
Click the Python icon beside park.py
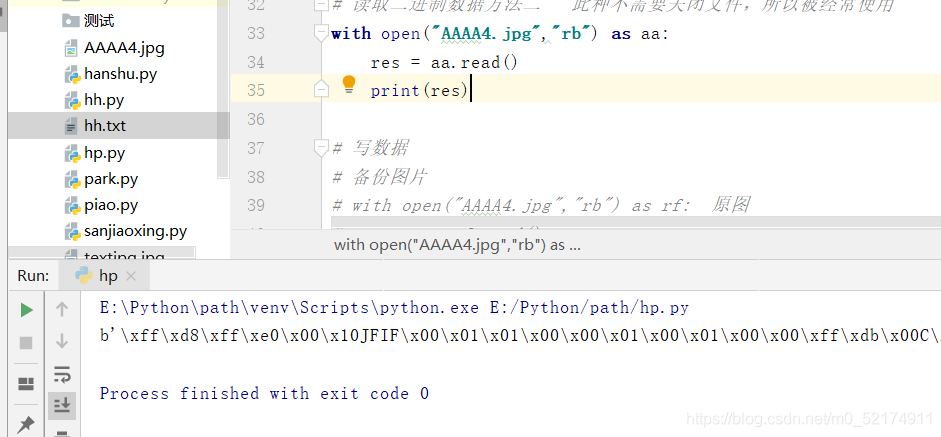72,179
